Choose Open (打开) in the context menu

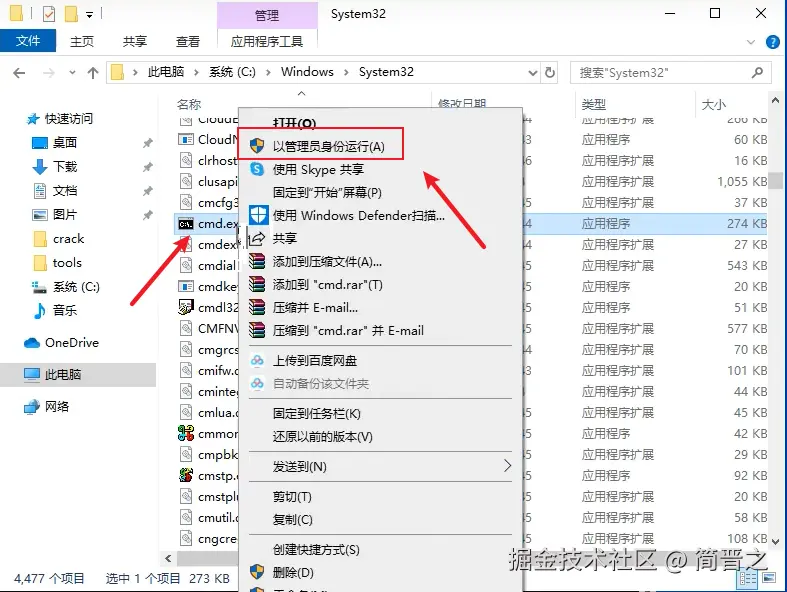(x=294, y=123)
